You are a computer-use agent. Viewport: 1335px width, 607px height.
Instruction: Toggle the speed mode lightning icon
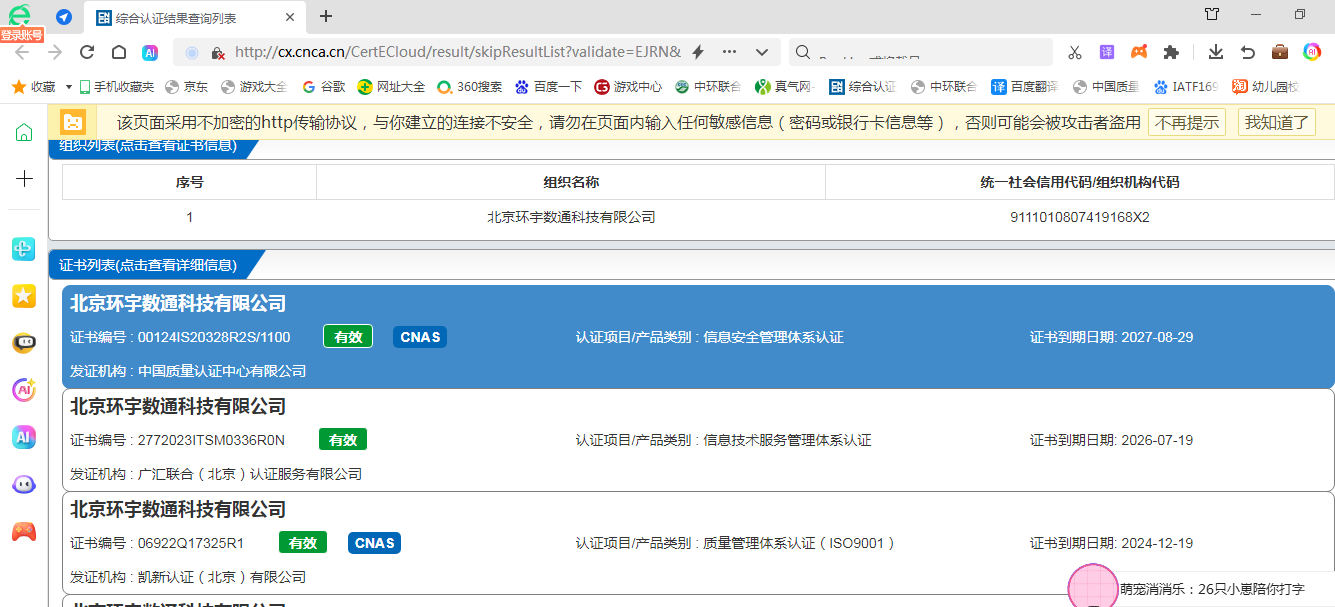click(x=698, y=52)
